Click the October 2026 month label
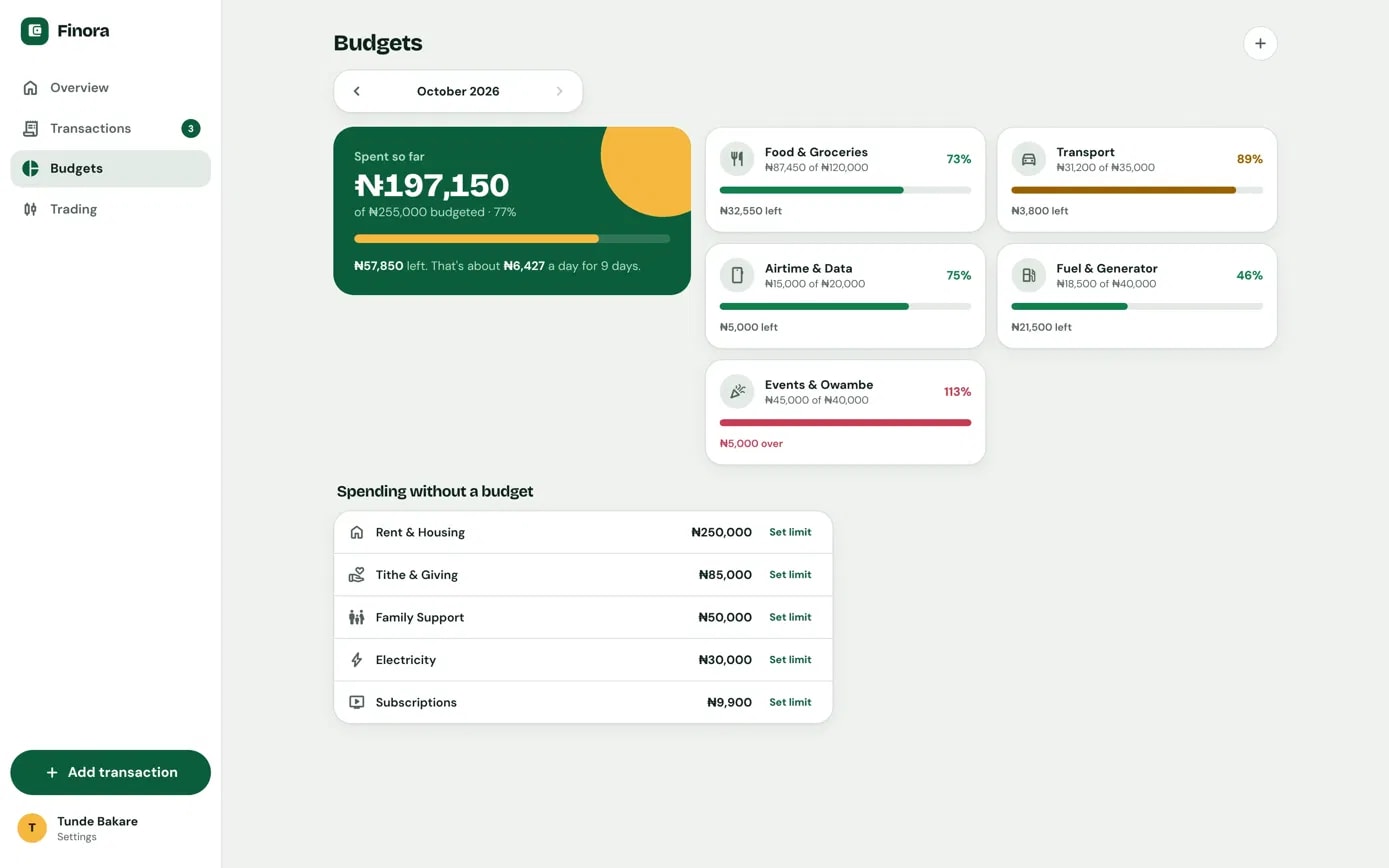 458,91
